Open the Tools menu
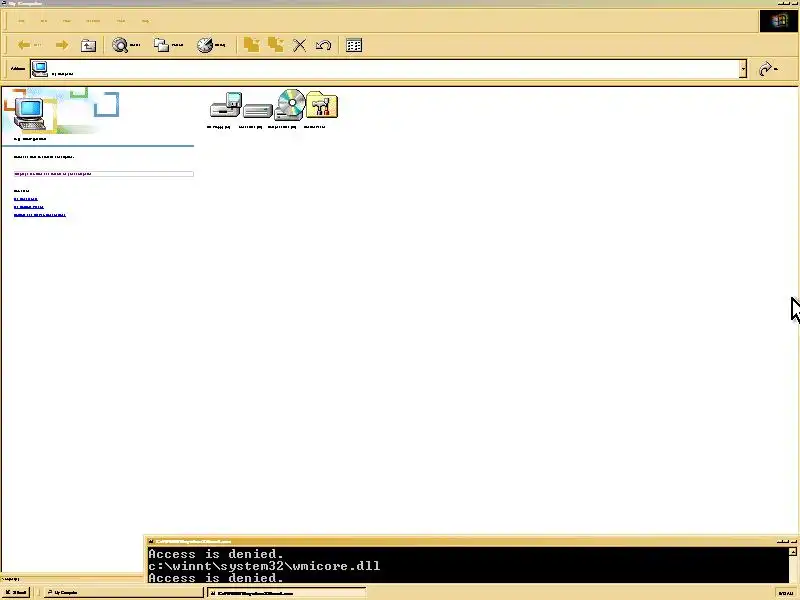 click(121, 21)
